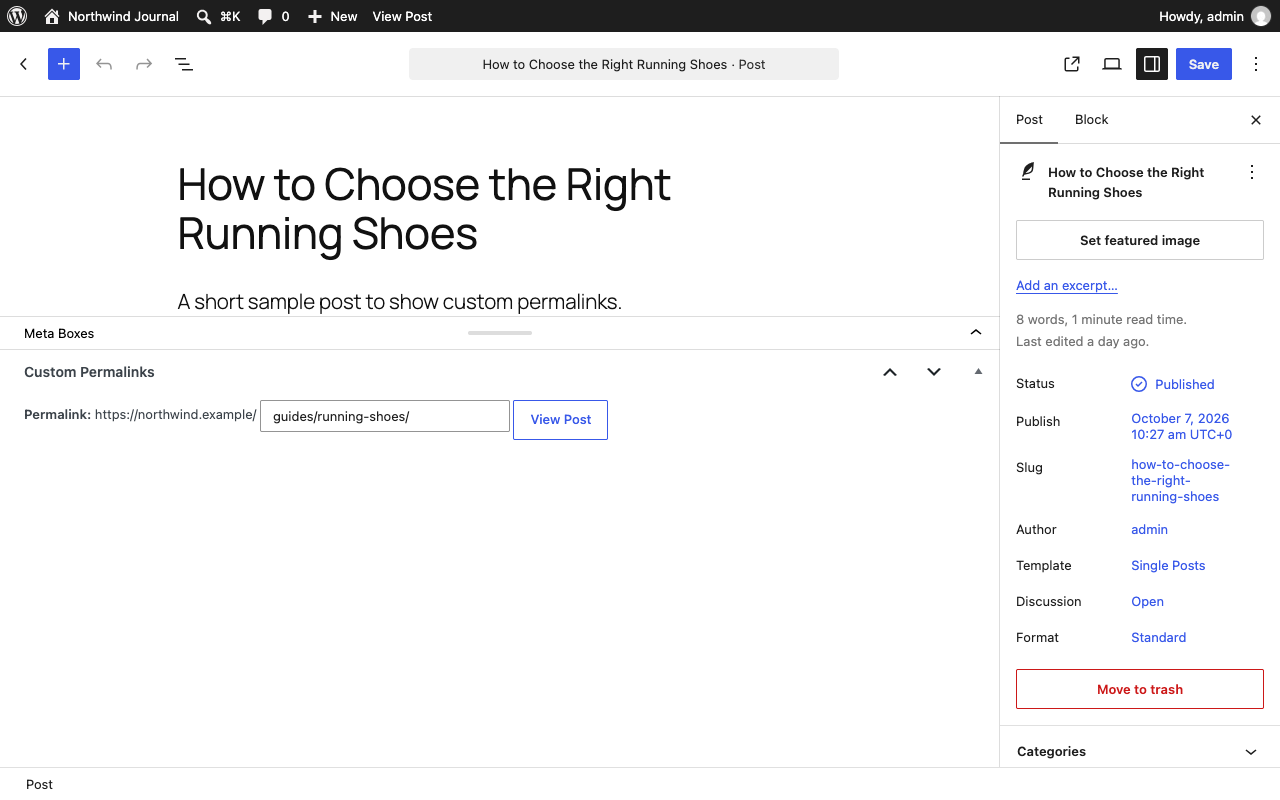Click the New content plus item

pos(332,16)
